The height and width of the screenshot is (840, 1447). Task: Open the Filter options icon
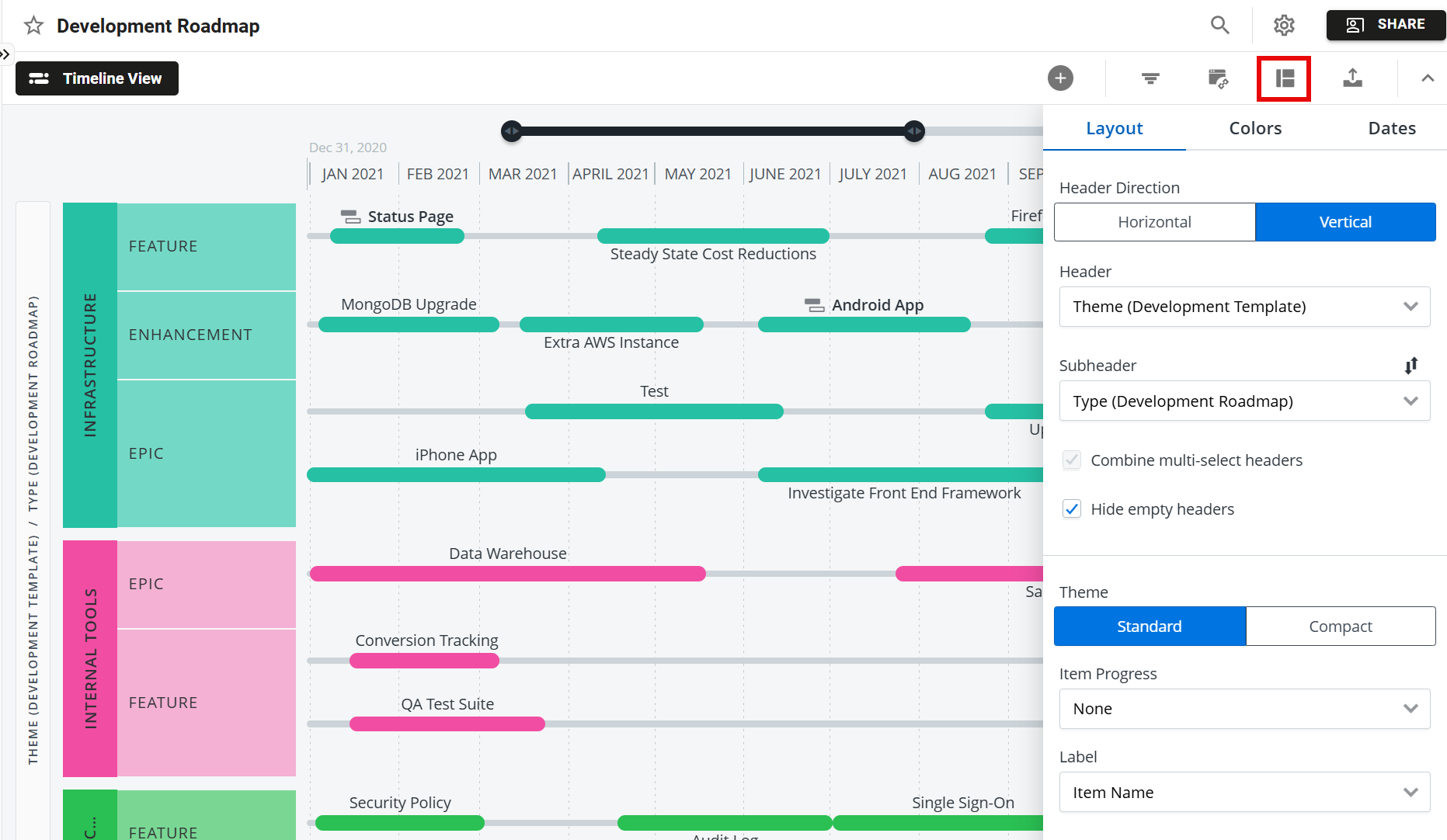pos(1150,78)
